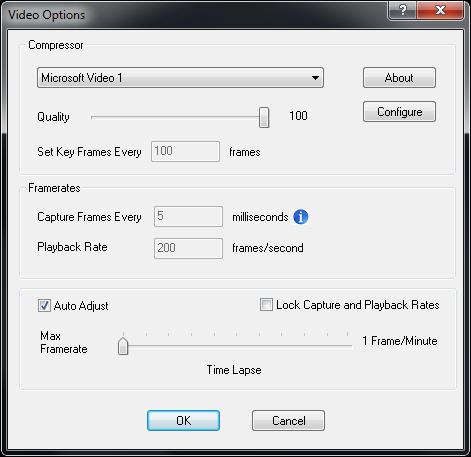Click the About button for the compressor
Image resolution: width=471 pixels, height=457 pixels.
[x=399, y=78]
